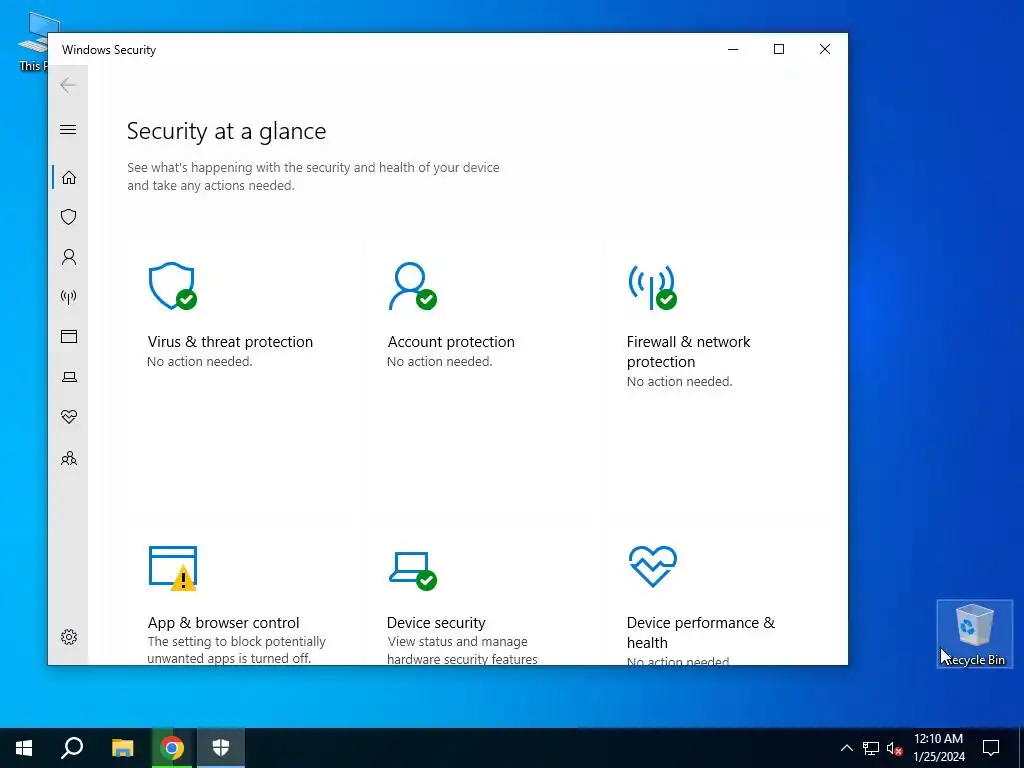This screenshot has height=768, width=1024.
Task: Open Family options sidebar icon
Action: (69, 458)
